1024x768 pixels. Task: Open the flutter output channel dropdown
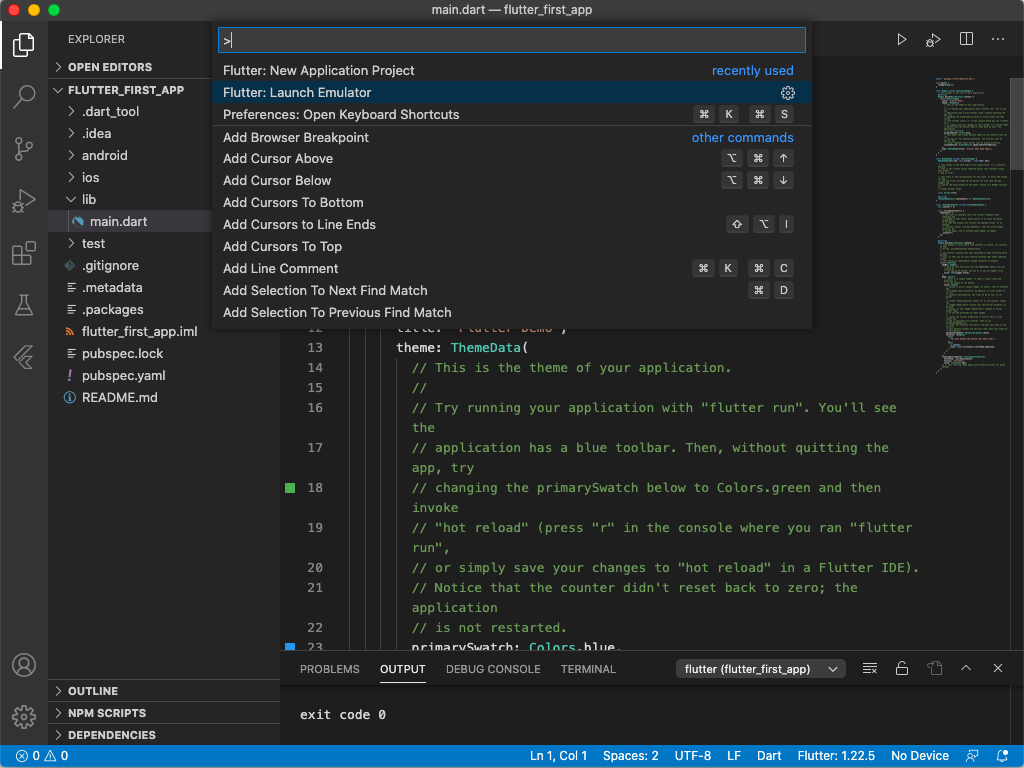pos(761,669)
